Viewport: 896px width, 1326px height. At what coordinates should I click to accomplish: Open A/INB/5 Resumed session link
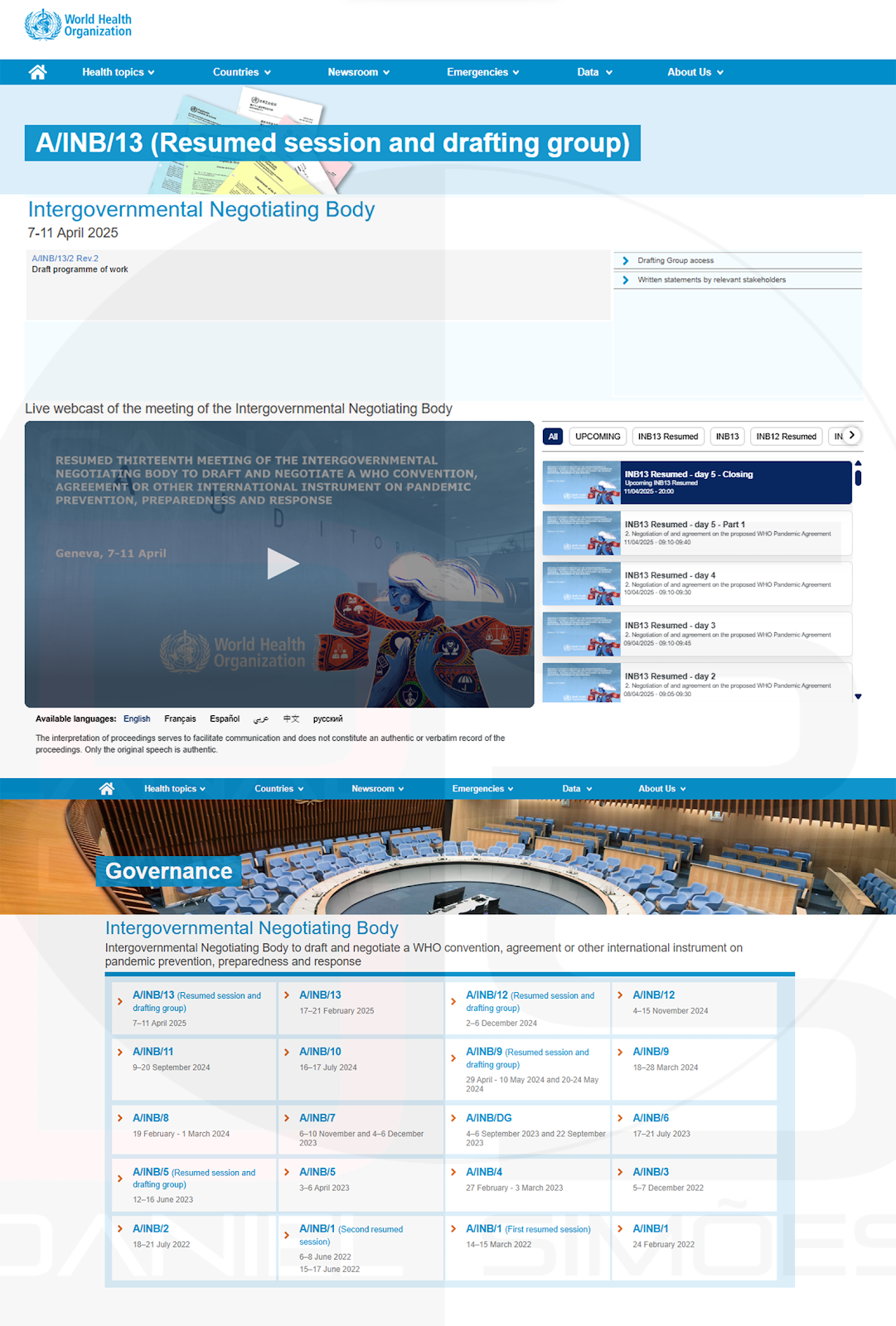click(194, 1178)
